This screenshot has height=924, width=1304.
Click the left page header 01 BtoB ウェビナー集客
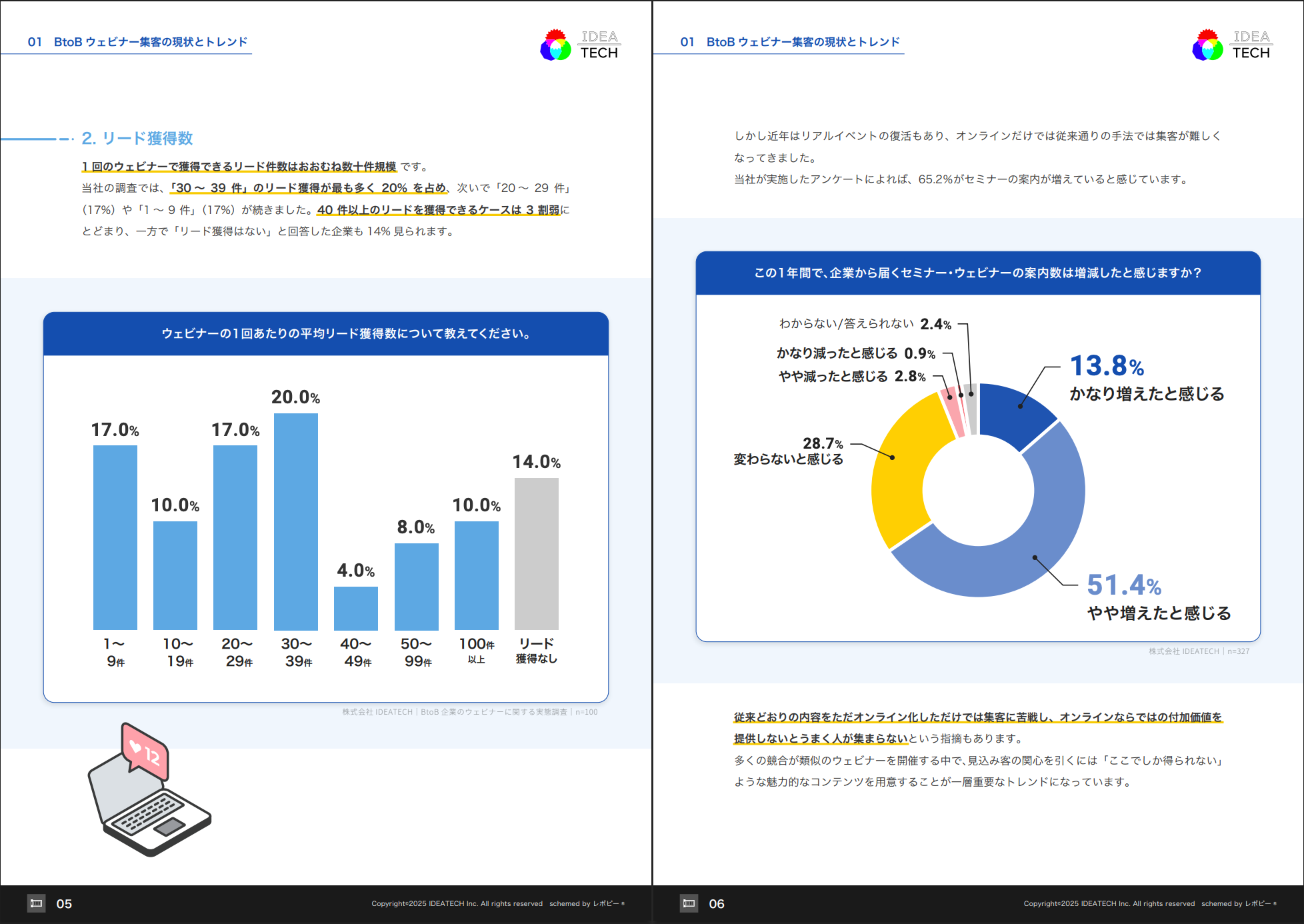coord(137,42)
